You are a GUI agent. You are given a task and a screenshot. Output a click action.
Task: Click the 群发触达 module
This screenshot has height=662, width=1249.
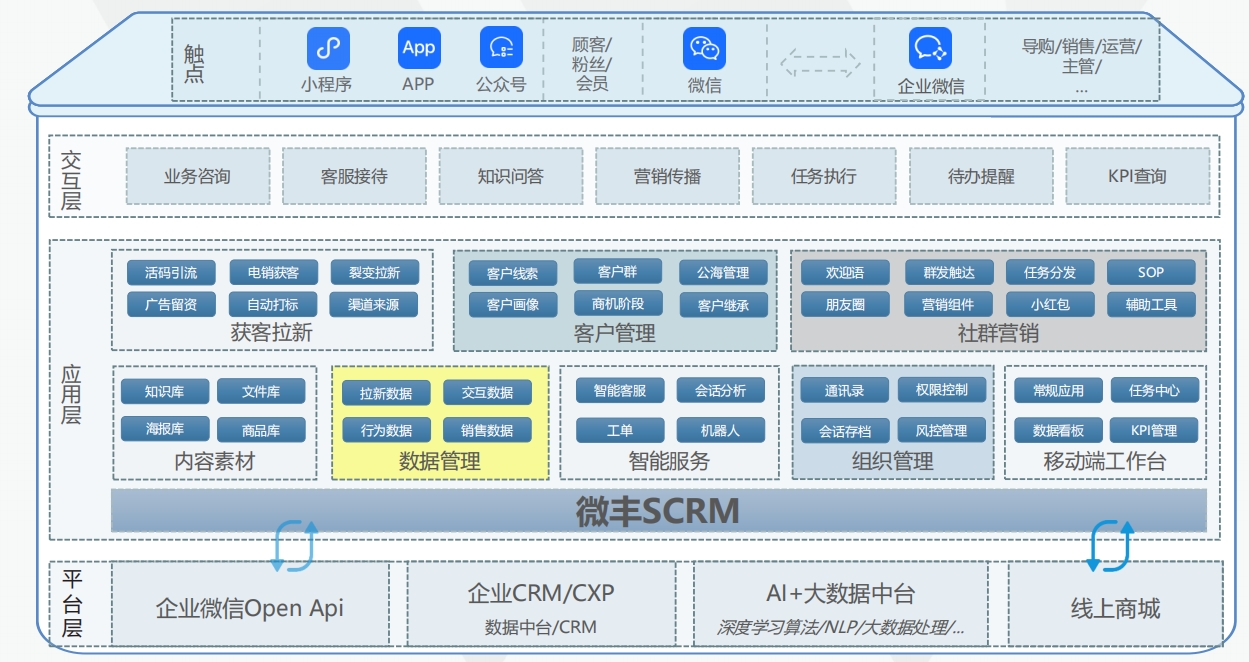click(x=948, y=272)
